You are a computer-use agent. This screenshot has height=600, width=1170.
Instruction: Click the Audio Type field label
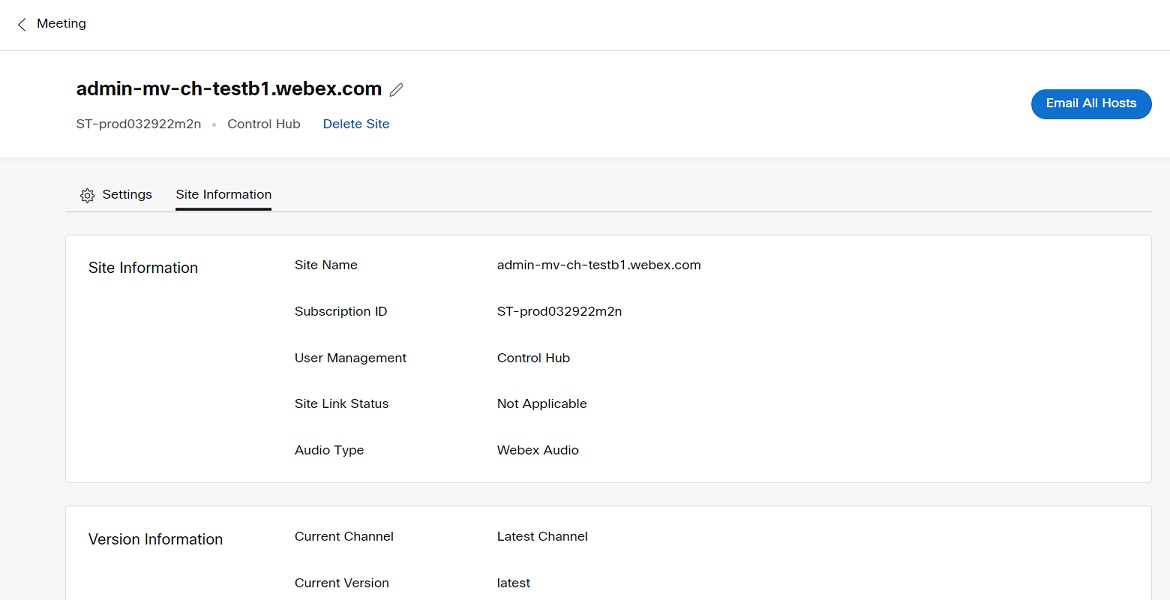329,451
